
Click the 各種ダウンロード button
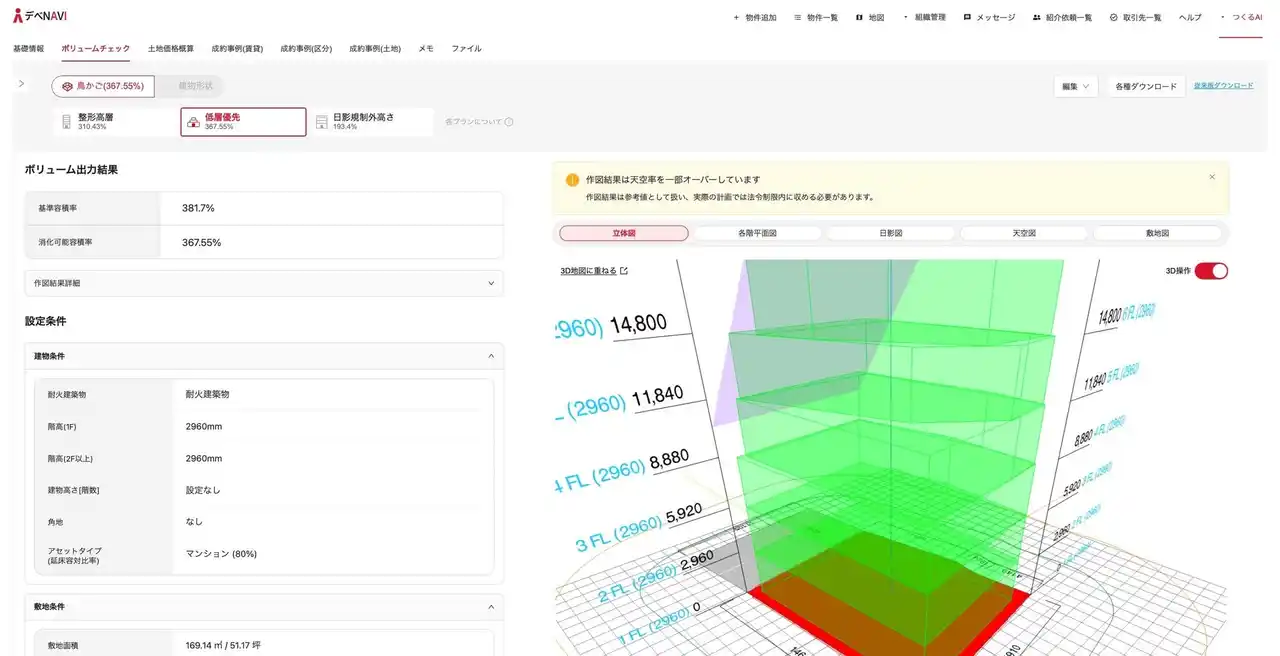pos(1147,86)
